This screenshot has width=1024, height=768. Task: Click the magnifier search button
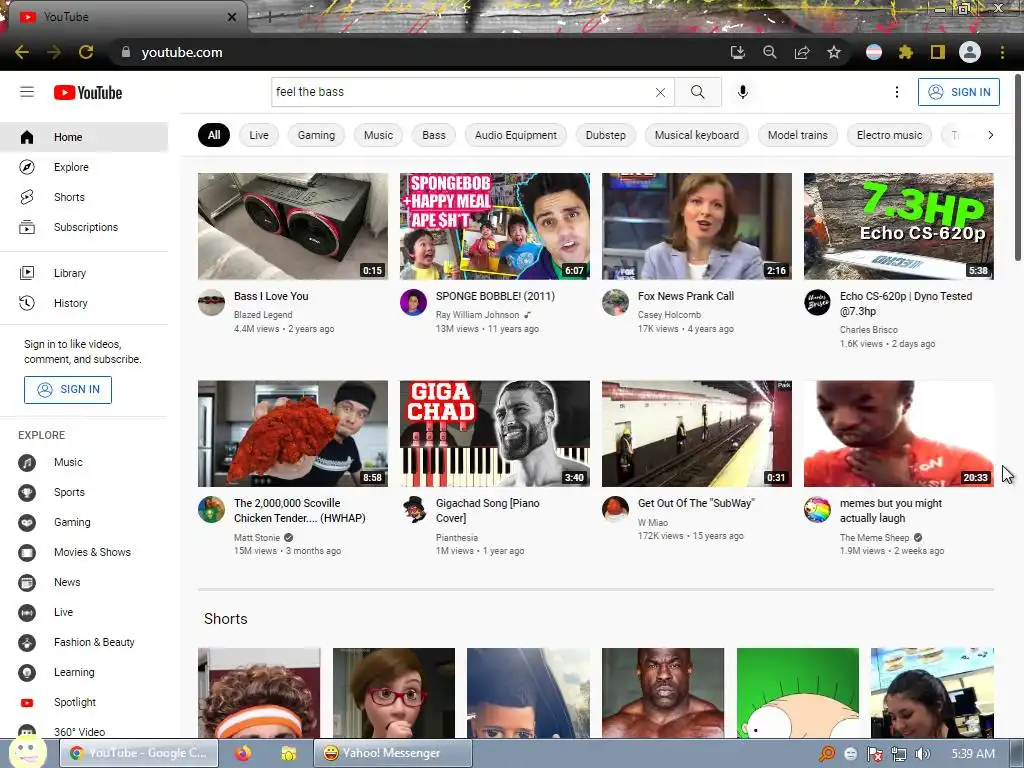pyautogui.click(x=697, y=92)
